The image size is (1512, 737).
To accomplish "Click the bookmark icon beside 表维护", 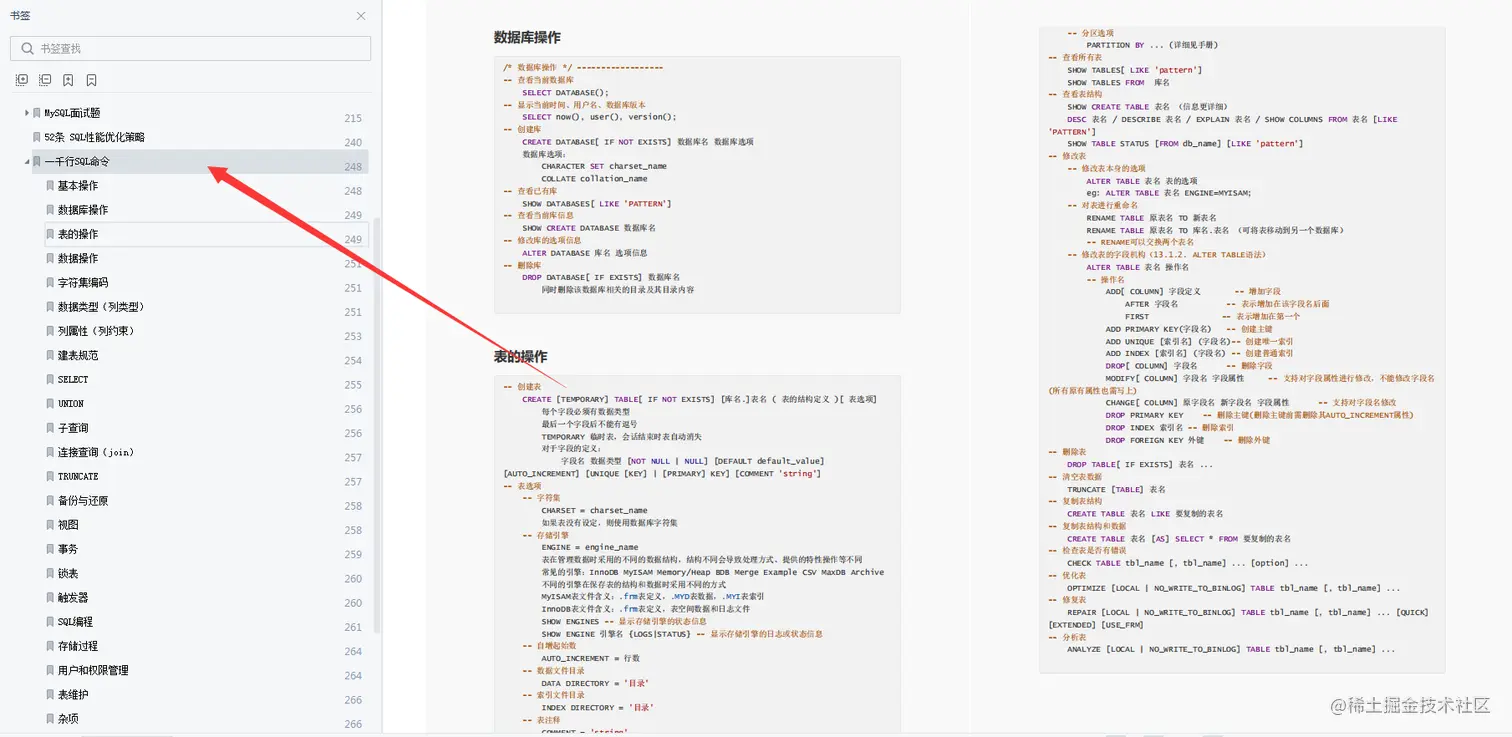I will pyautogui.click(x=50, y=695).
